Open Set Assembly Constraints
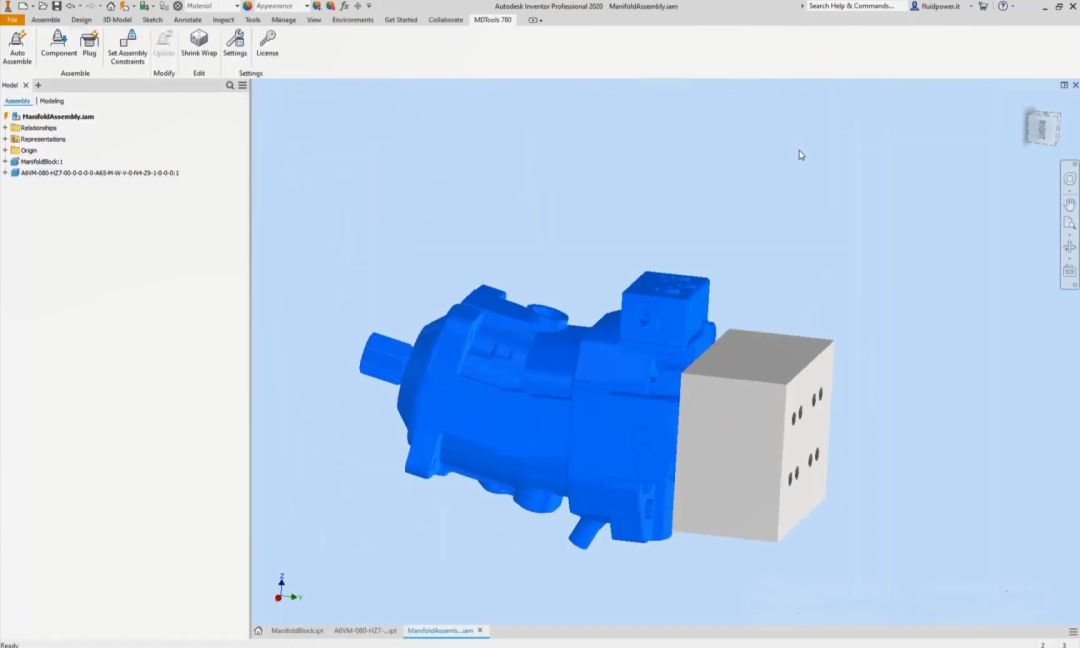Screen dimensions: 1080x648 127,47
